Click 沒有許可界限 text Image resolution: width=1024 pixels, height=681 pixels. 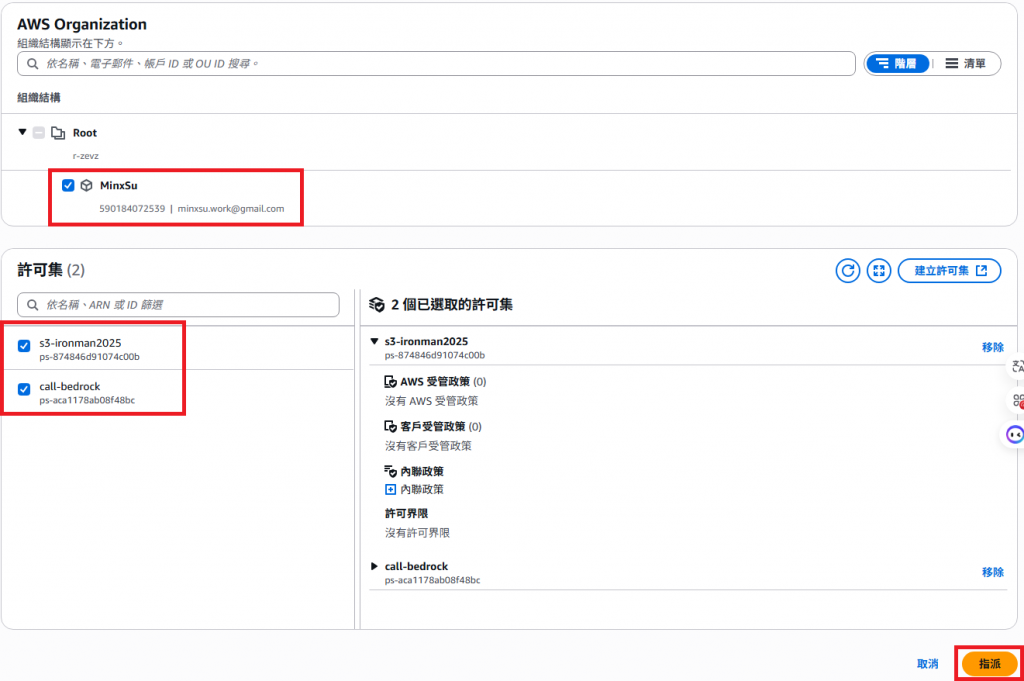point(417,533)
